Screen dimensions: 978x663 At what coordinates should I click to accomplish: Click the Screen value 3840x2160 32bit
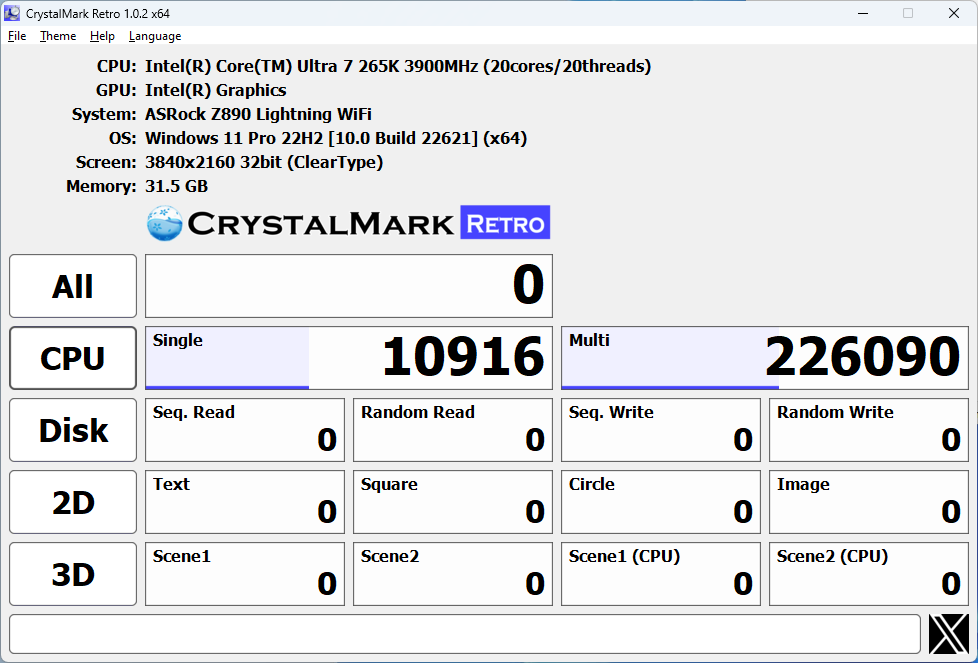coord(264,162)
